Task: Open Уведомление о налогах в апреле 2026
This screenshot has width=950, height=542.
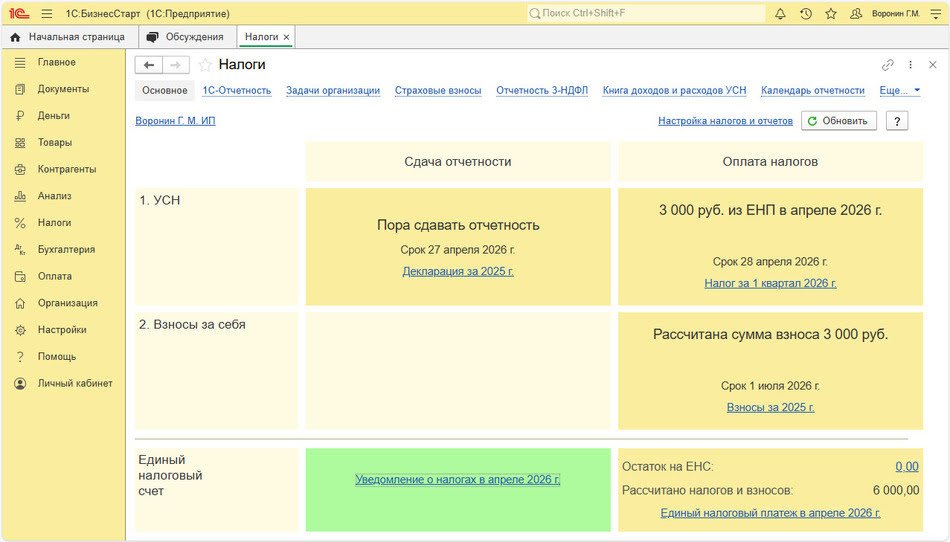Action: click(x=457, y=479)
